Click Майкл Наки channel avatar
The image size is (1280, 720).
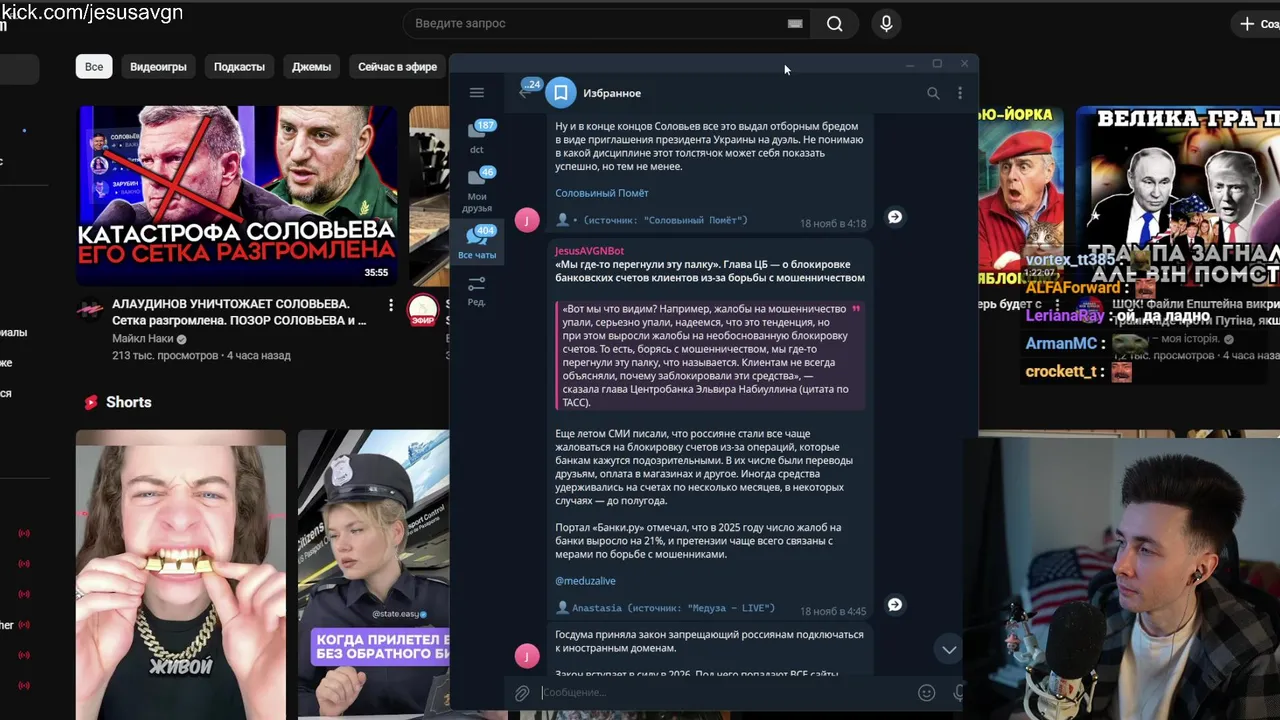click(x=91, y=310)
